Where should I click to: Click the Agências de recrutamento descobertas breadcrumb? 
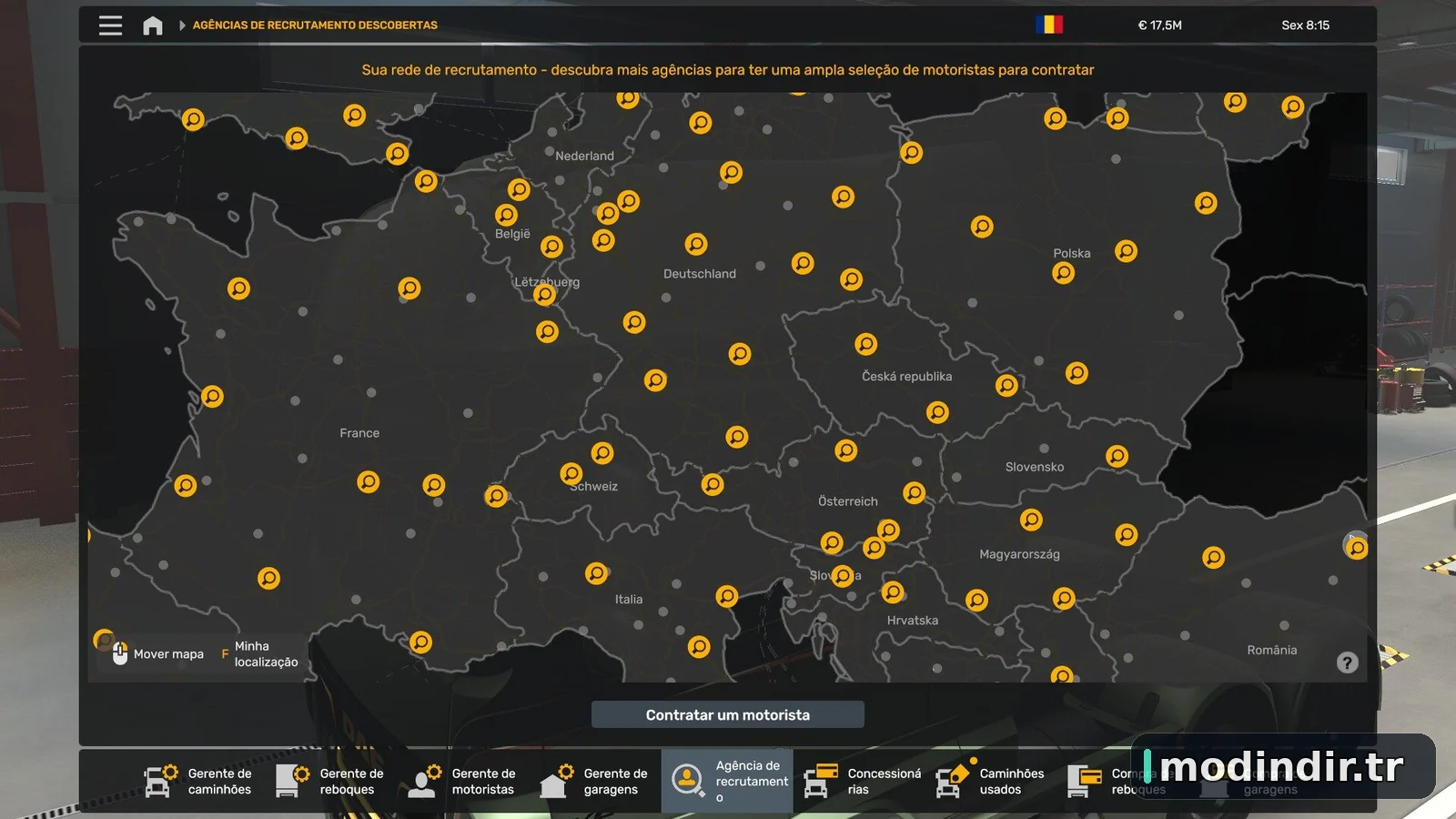click(x=315, y=25)
